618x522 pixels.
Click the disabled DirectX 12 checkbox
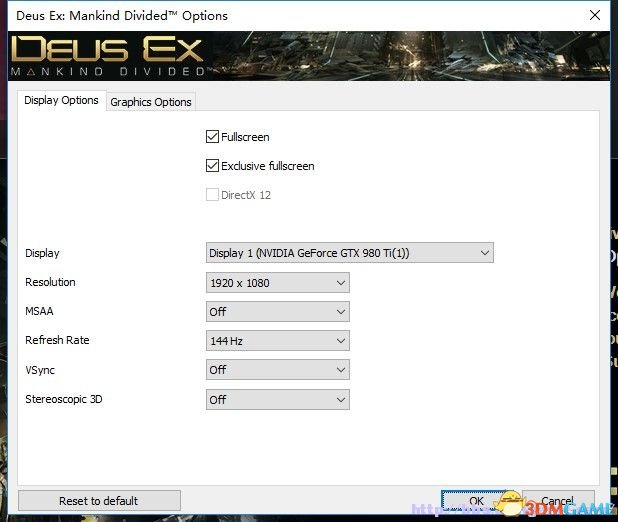(212, 195)
